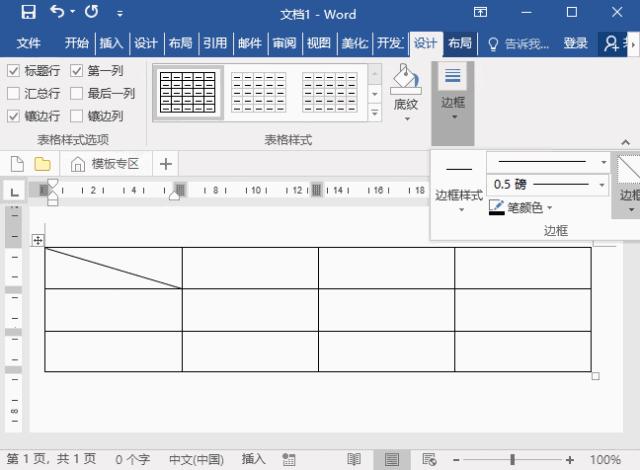Switch to the 插入 tab

coord(111,43)
